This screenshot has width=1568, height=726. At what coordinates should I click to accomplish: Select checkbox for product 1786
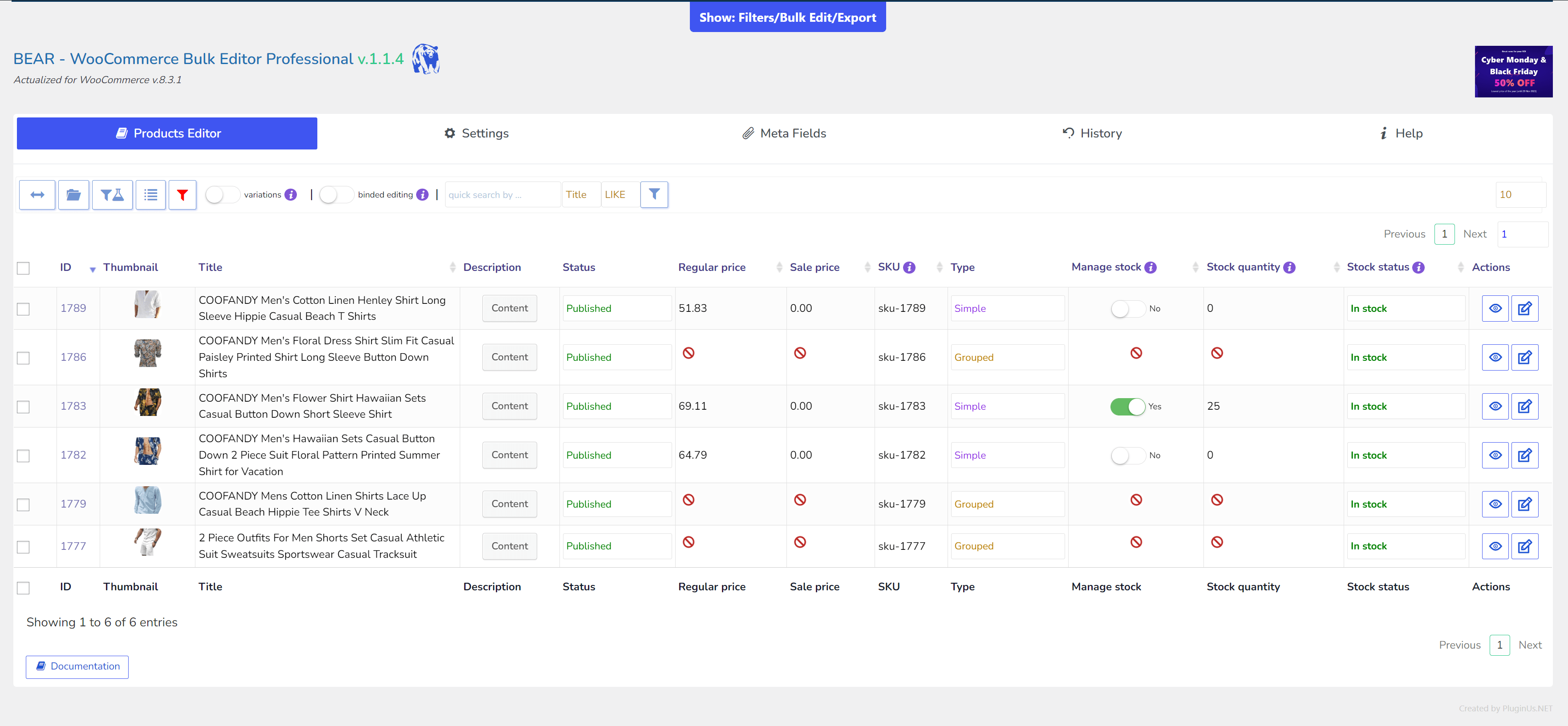[23, 358]
